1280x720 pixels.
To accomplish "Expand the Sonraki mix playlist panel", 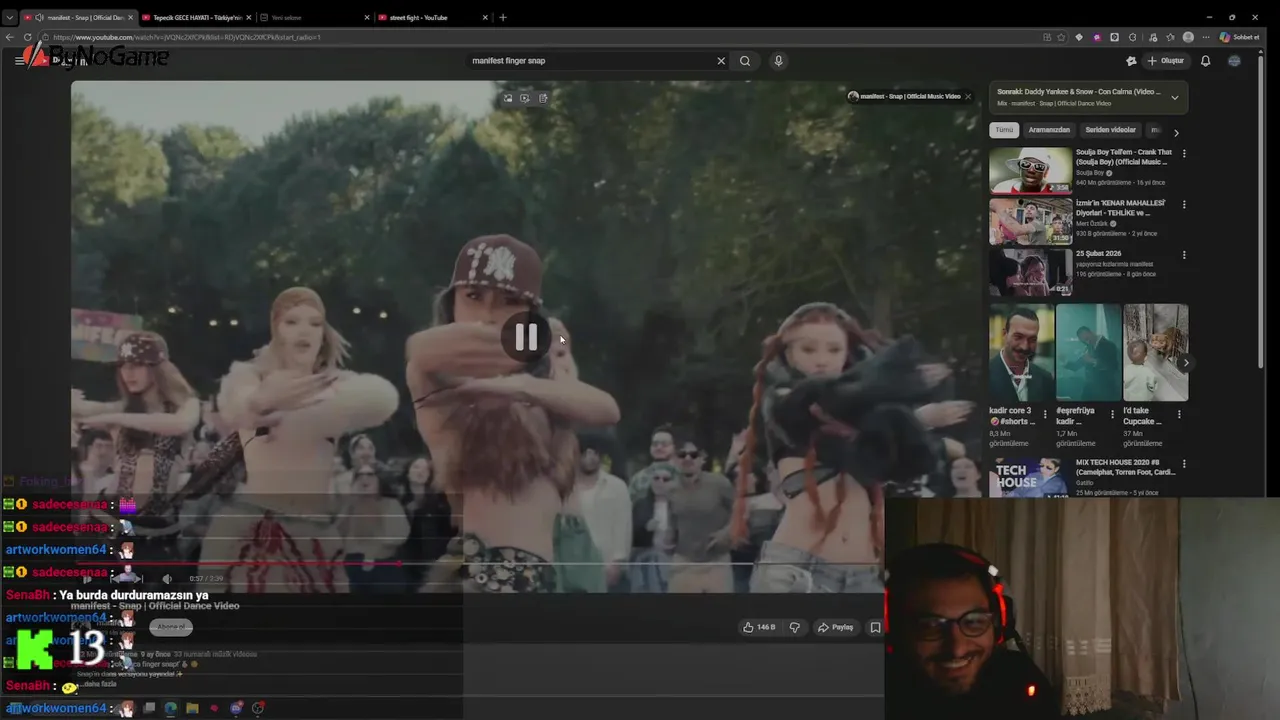I will coord(1174,97).
